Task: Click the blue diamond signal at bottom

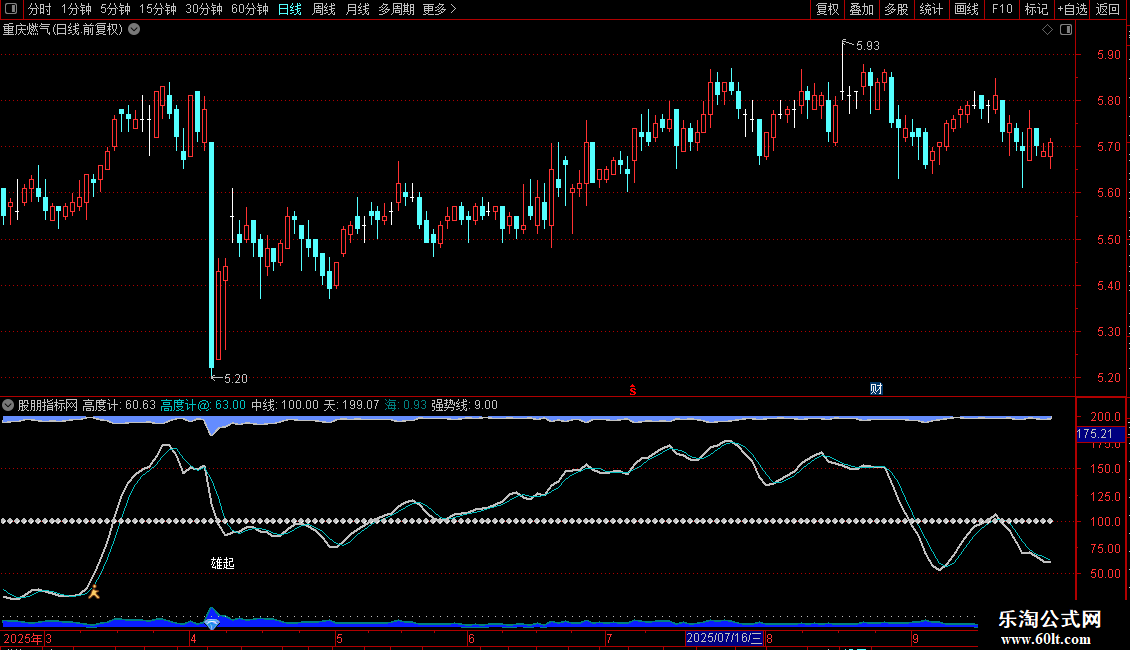Action: [212, 623]
